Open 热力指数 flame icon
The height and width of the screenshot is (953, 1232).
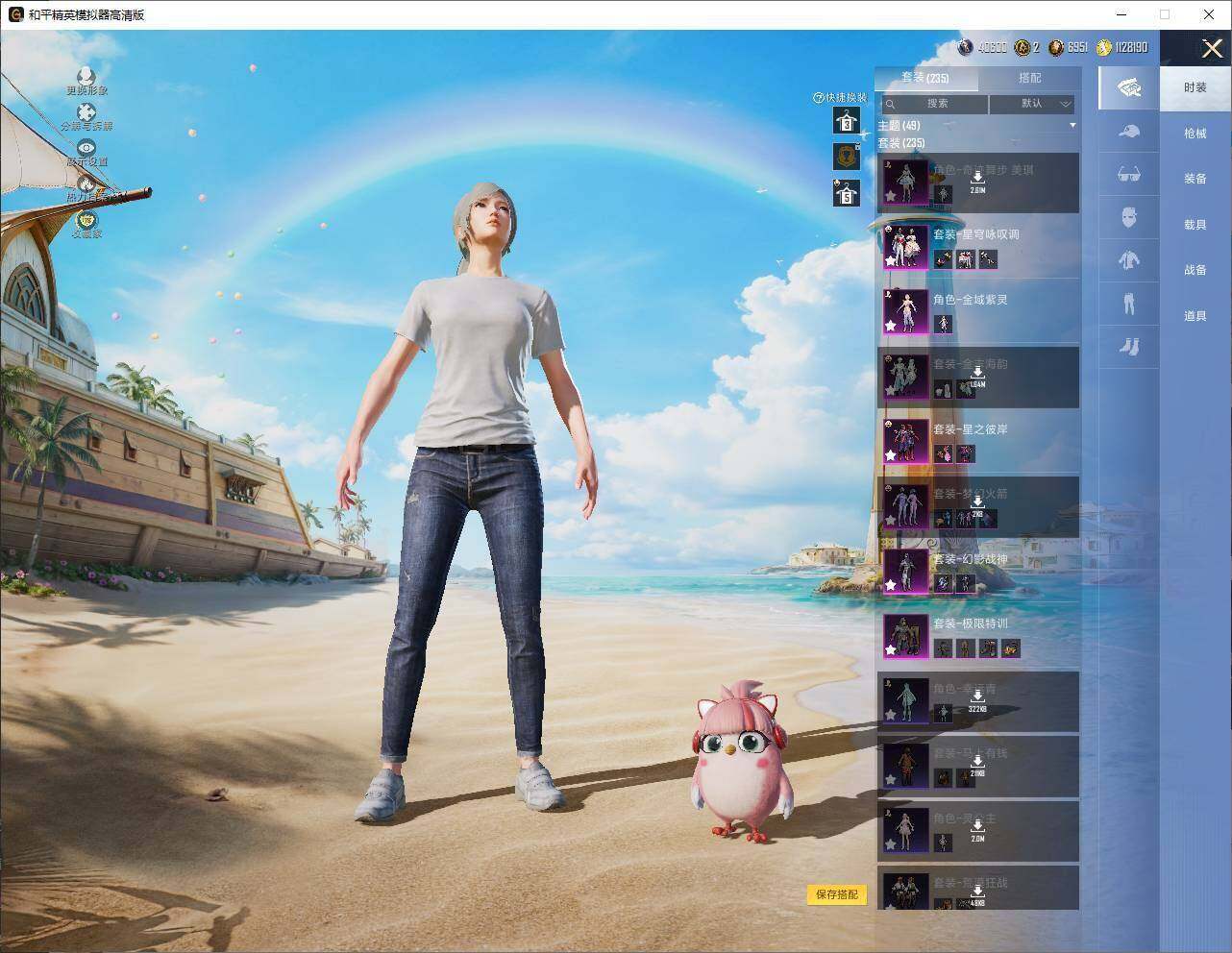pos(86,183)
